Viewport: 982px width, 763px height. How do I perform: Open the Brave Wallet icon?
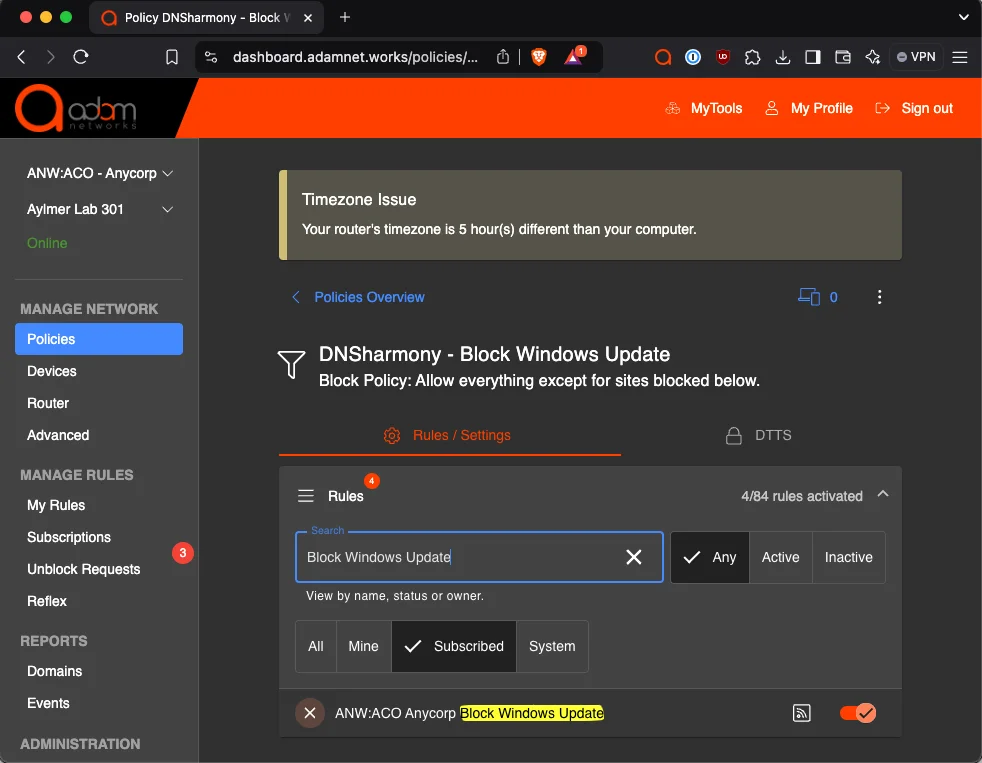842,57
